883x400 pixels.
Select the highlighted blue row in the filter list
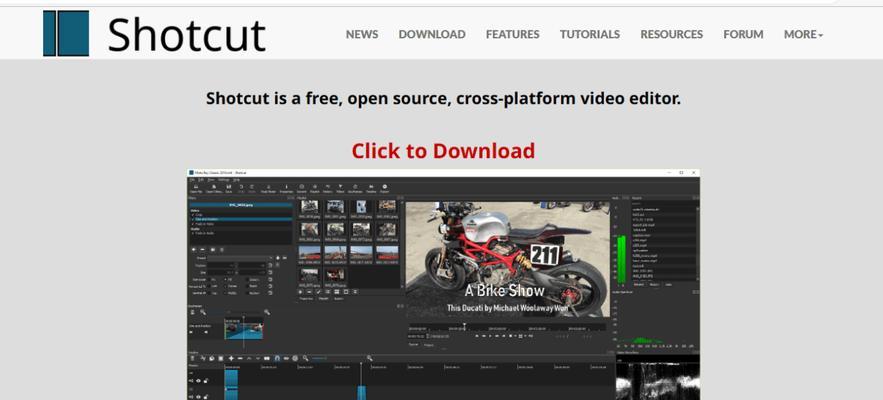240,219
